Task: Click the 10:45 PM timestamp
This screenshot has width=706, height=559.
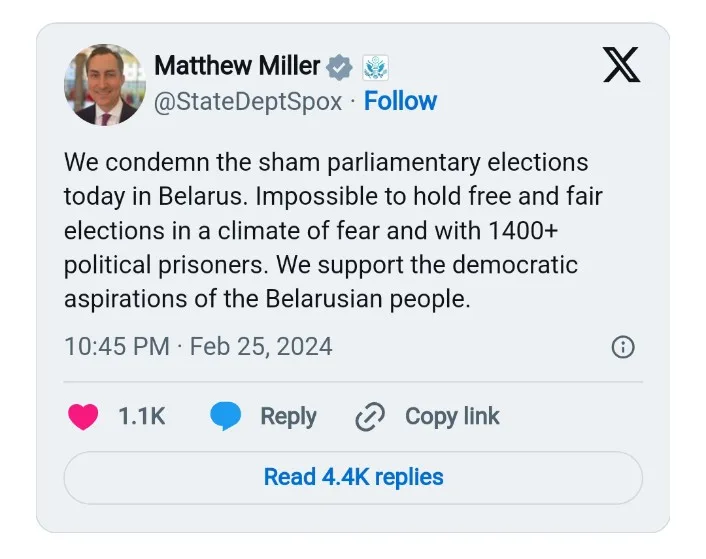Action: [116, 347]
